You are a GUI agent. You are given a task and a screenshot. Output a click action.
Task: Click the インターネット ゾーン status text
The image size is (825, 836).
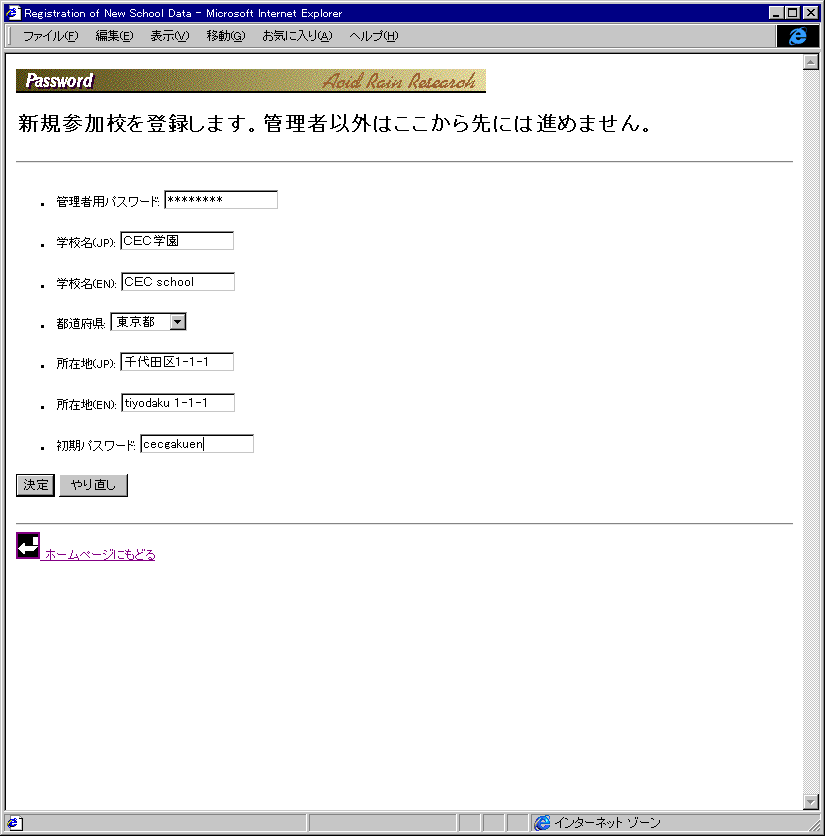607,823
